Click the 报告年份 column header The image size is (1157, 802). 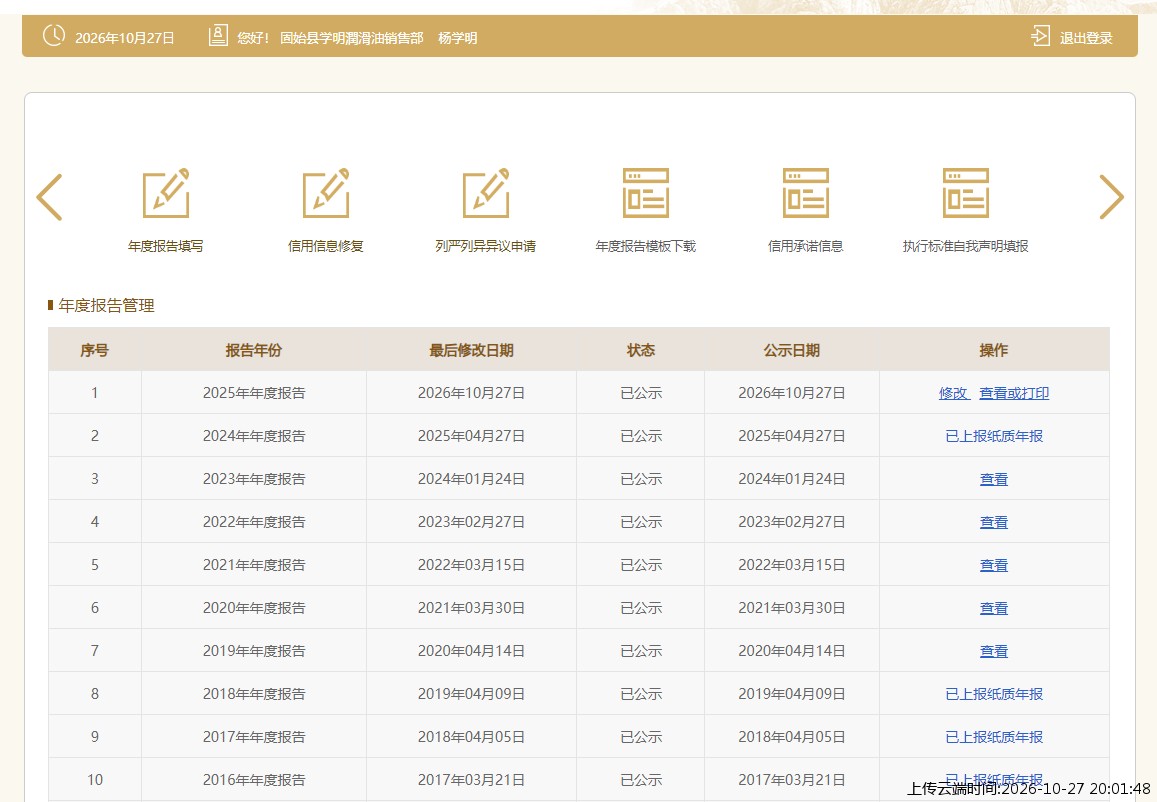(254, 350)
